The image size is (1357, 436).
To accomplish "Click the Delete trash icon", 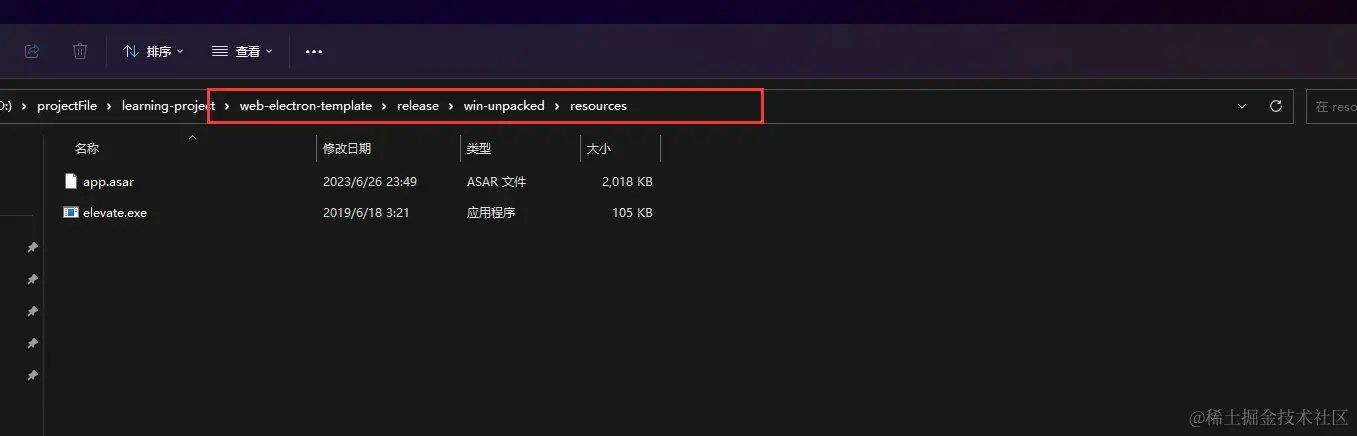I will pyautogui.click(x=80, y=51).
